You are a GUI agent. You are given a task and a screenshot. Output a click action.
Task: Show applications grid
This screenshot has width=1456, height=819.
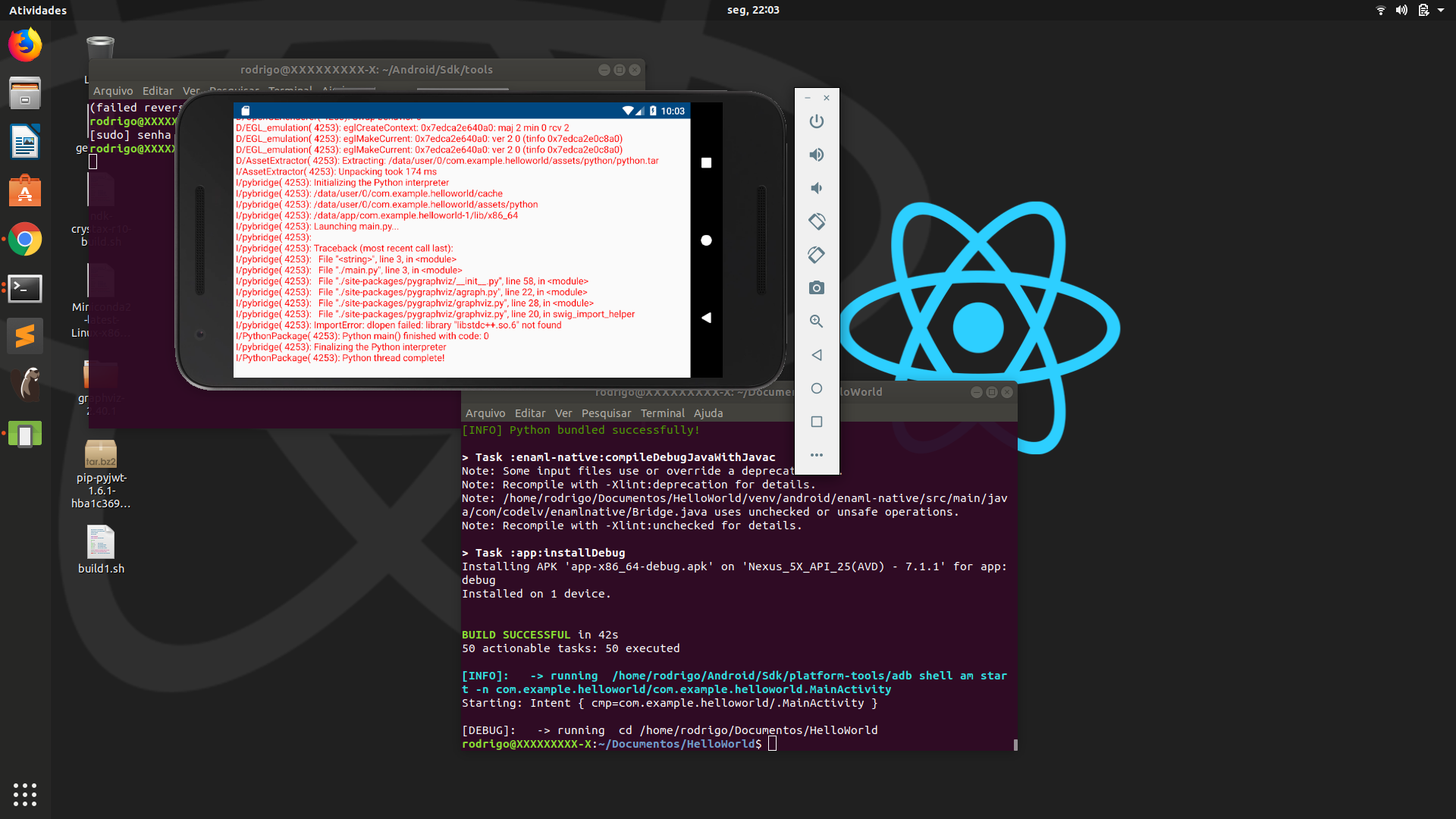tap(25, 794)
